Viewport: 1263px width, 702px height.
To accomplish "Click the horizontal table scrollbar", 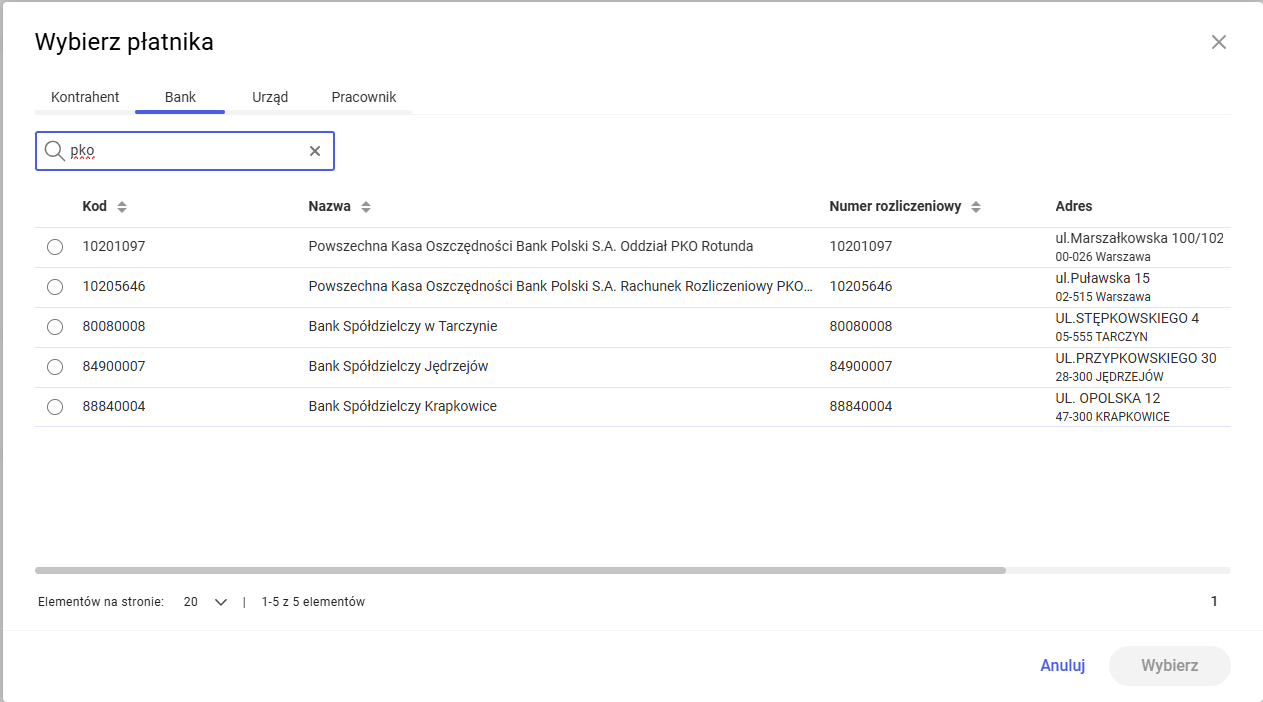I will point(520,570).
